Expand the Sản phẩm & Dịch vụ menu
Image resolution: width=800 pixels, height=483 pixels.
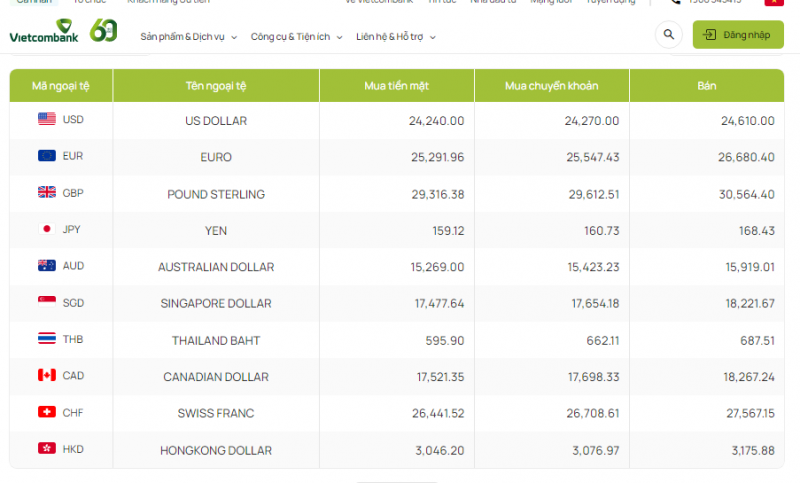[189, 37]
